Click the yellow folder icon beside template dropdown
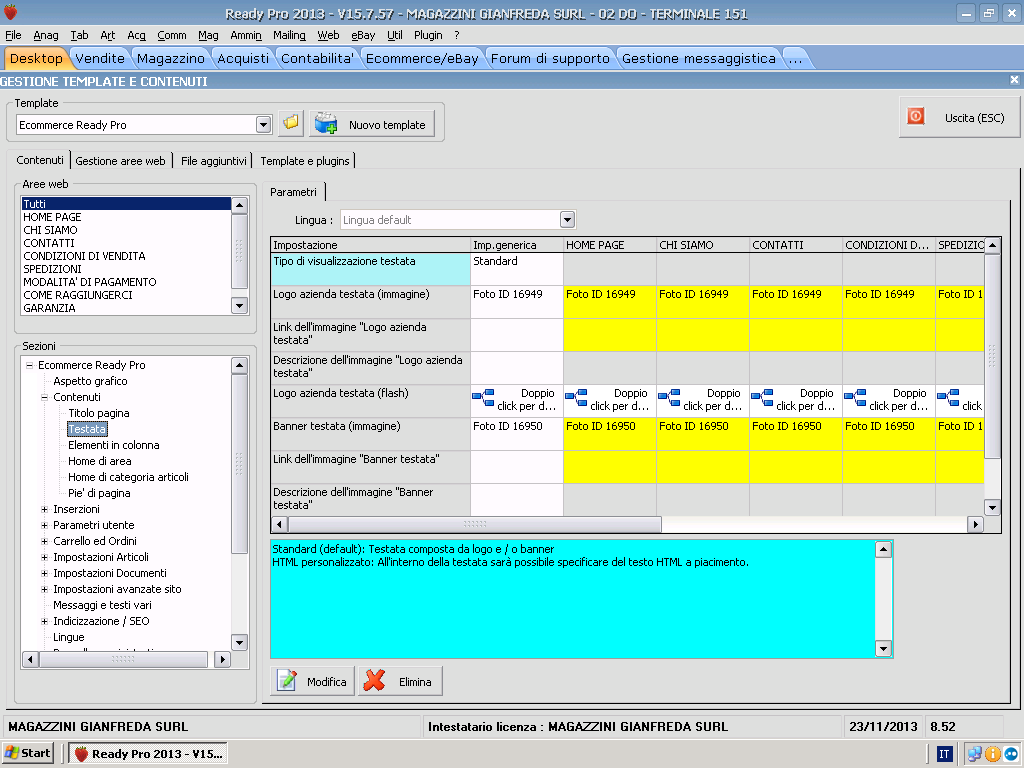Image resolution: width=1024 pixels, height=768 pixels. coord(291,124)
